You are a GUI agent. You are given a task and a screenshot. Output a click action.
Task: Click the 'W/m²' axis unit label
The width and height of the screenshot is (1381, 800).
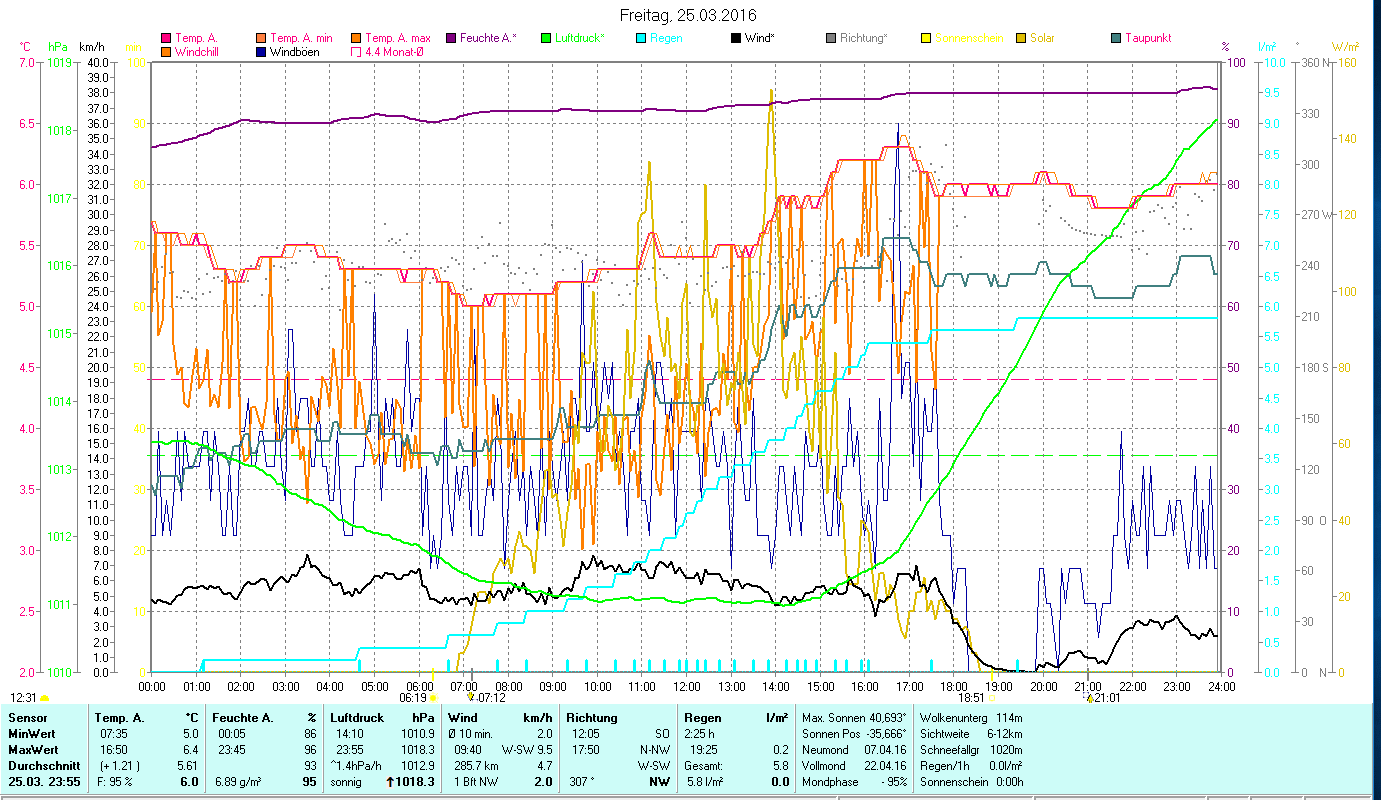point(1345,47)
